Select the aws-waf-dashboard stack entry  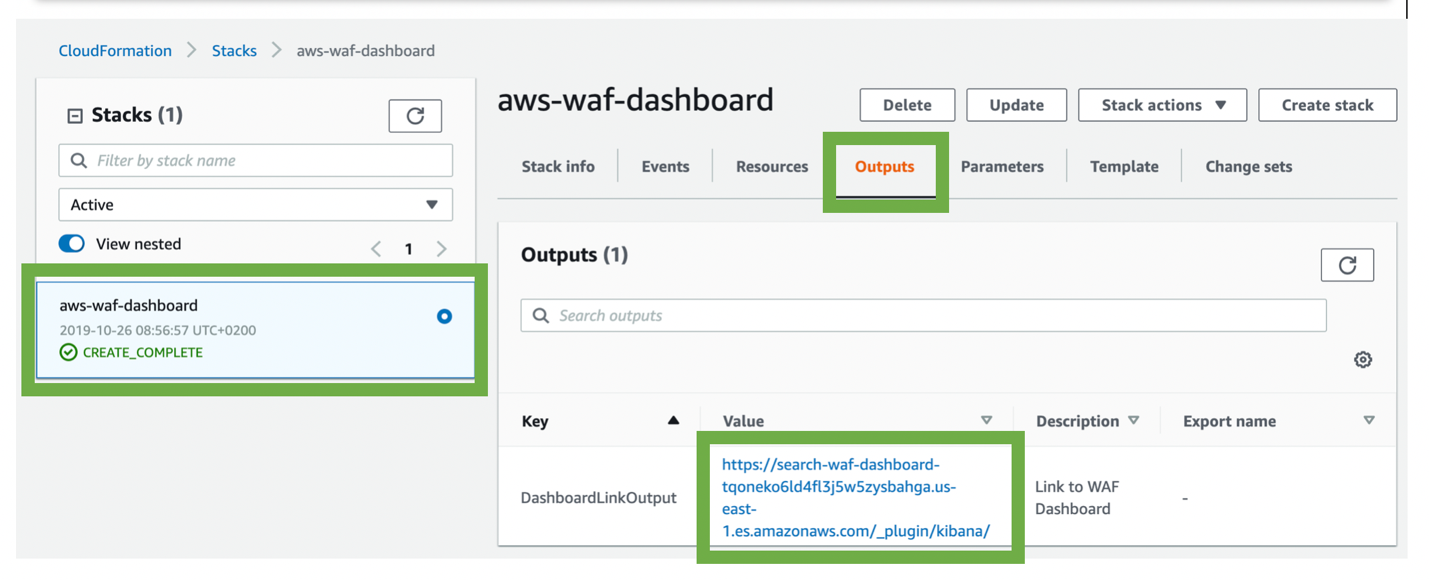click(x=255, y=330)
